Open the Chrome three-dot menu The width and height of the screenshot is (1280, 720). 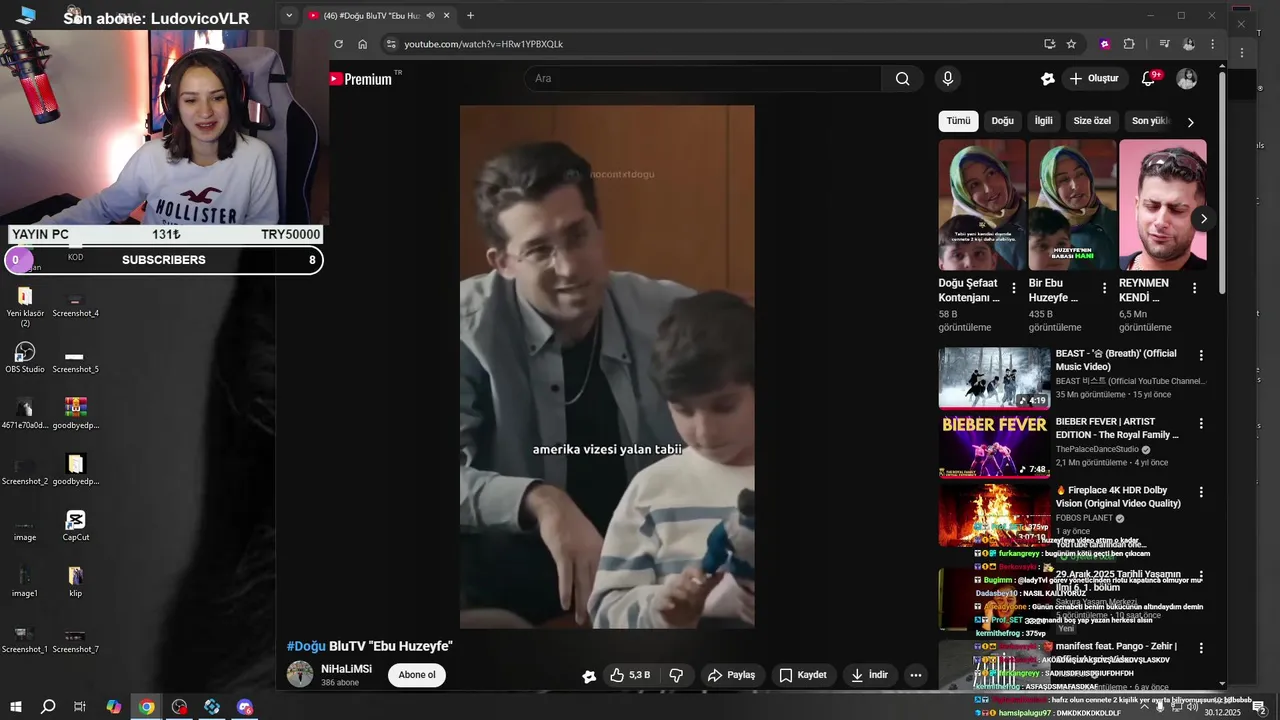1213,44
